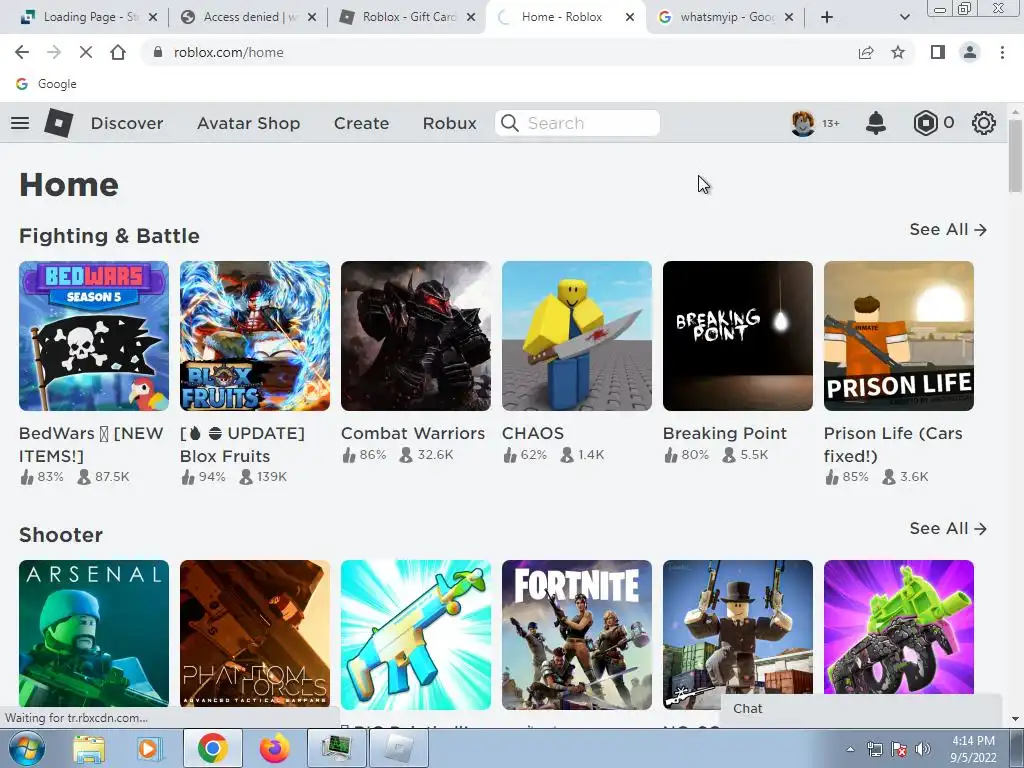
Task: Open the BedWars game thumbnail
Action: 94,336
